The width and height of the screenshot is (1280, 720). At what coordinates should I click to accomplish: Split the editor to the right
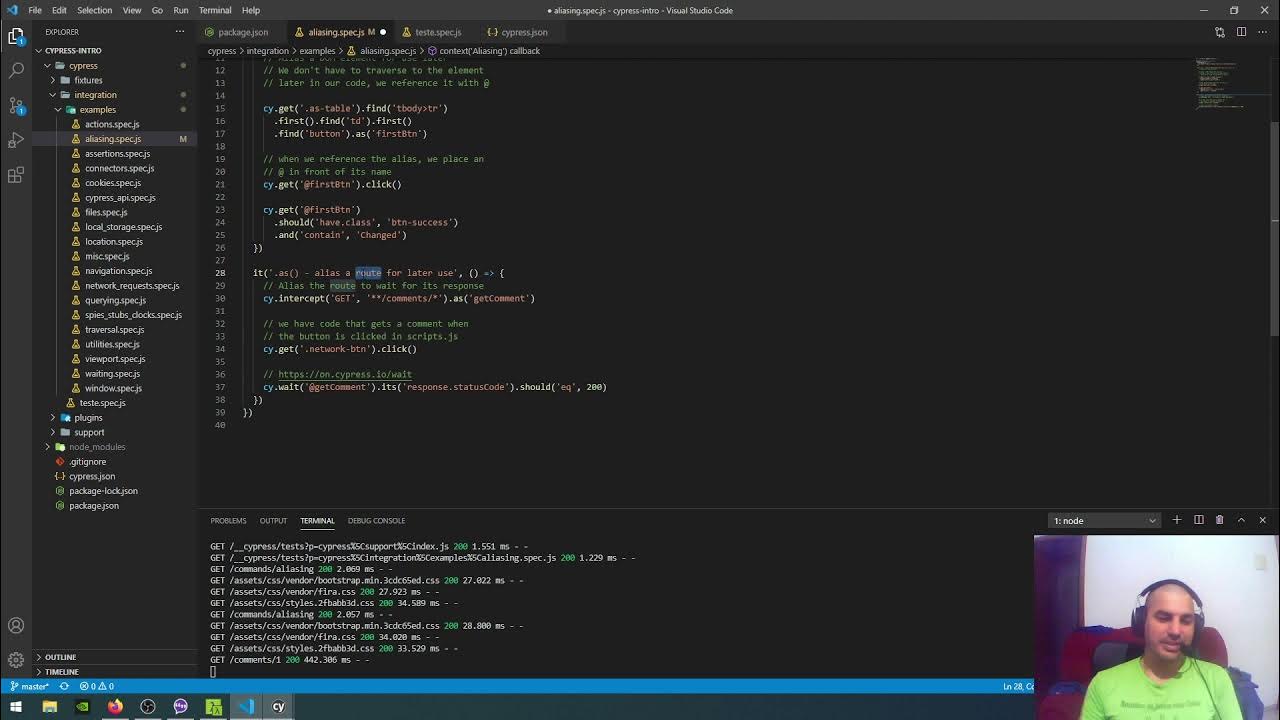point(1241,32)
